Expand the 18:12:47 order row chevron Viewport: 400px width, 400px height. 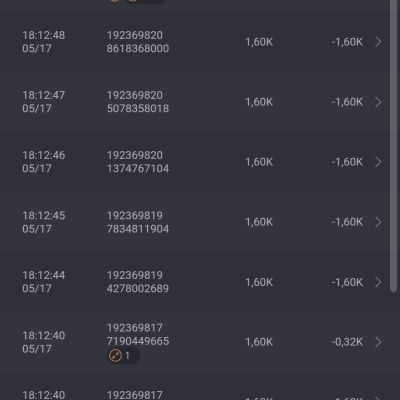(x=378, y=102)
